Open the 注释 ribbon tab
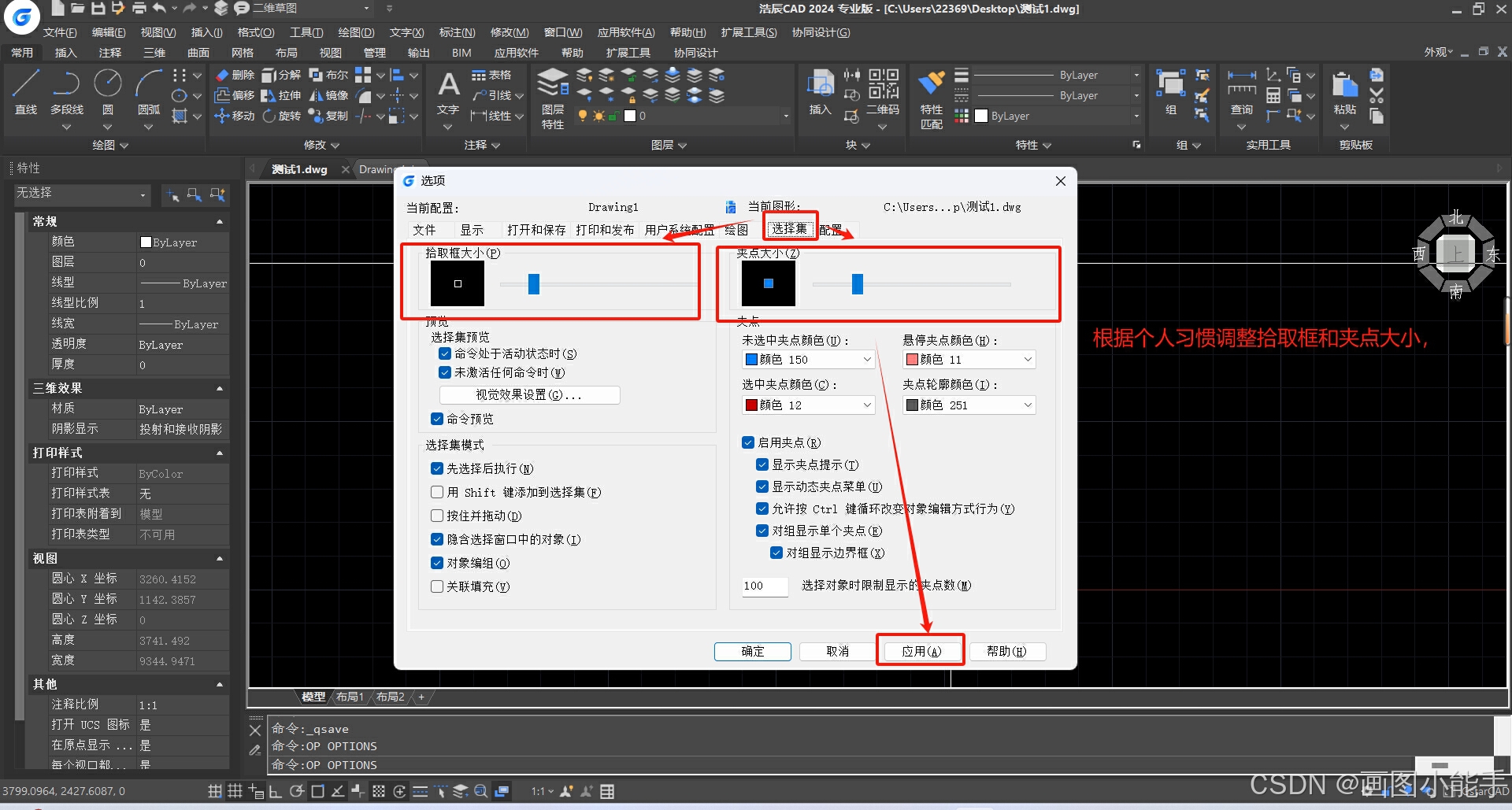Viewport: 1512px width, 810px height. click(110, 53)
